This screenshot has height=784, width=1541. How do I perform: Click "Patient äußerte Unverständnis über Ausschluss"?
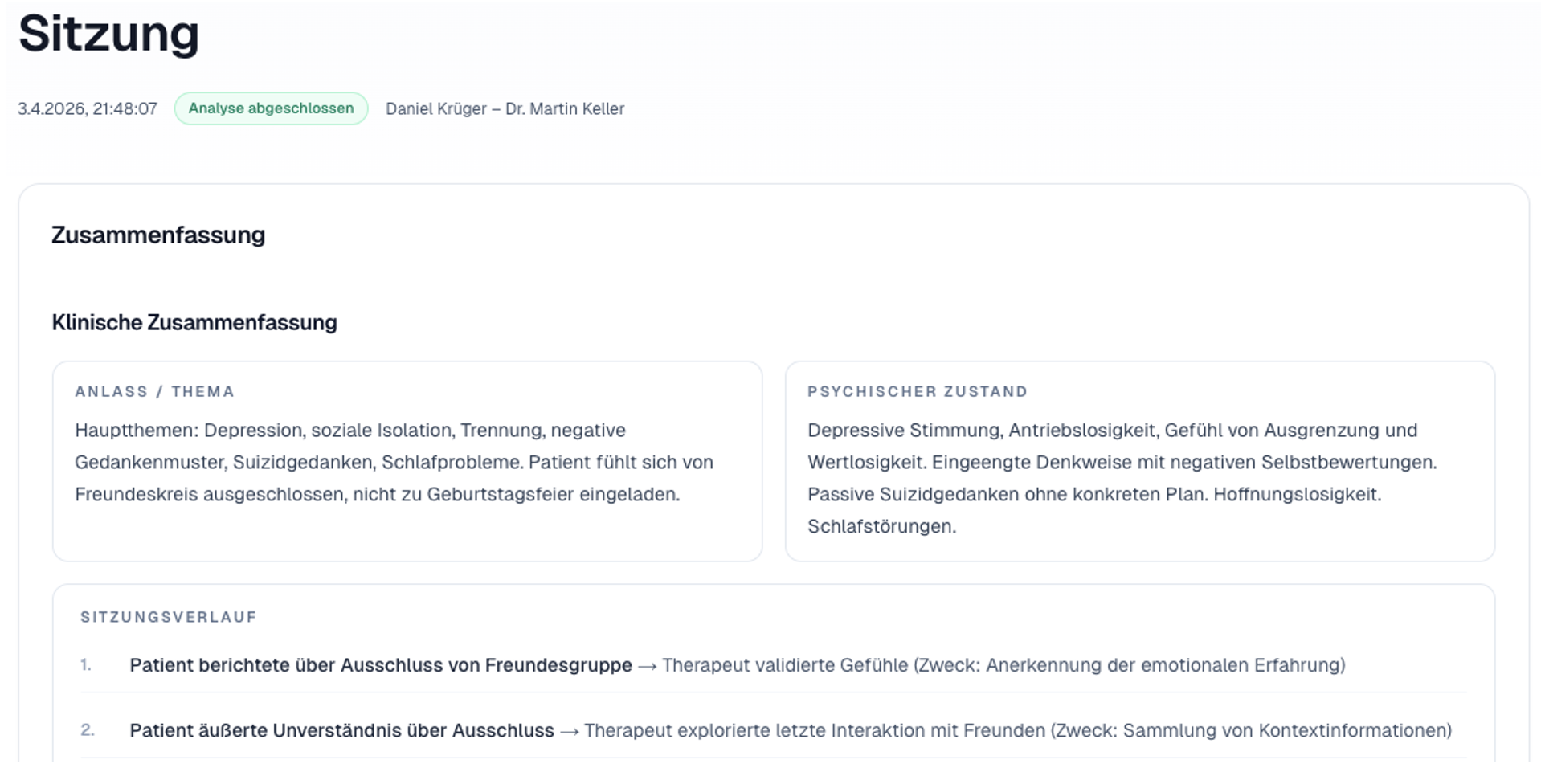(x=341, y=731)
